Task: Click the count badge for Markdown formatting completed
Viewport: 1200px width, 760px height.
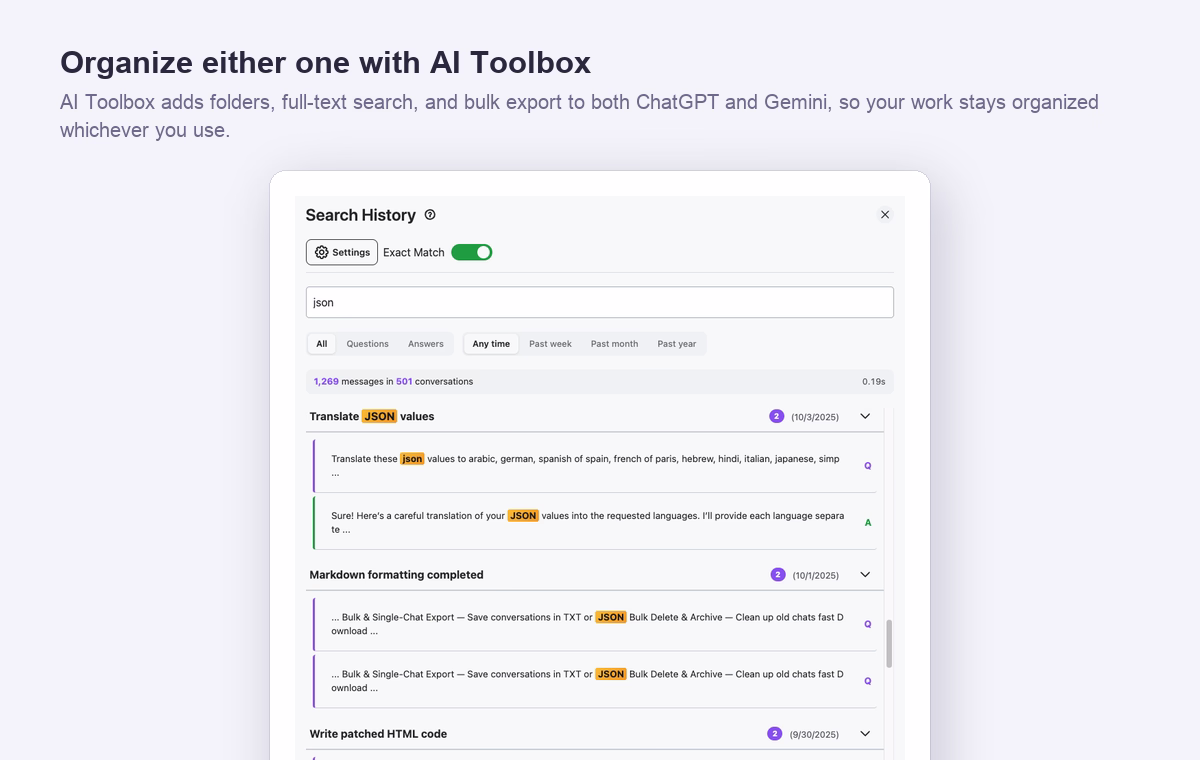Action: 778,575
